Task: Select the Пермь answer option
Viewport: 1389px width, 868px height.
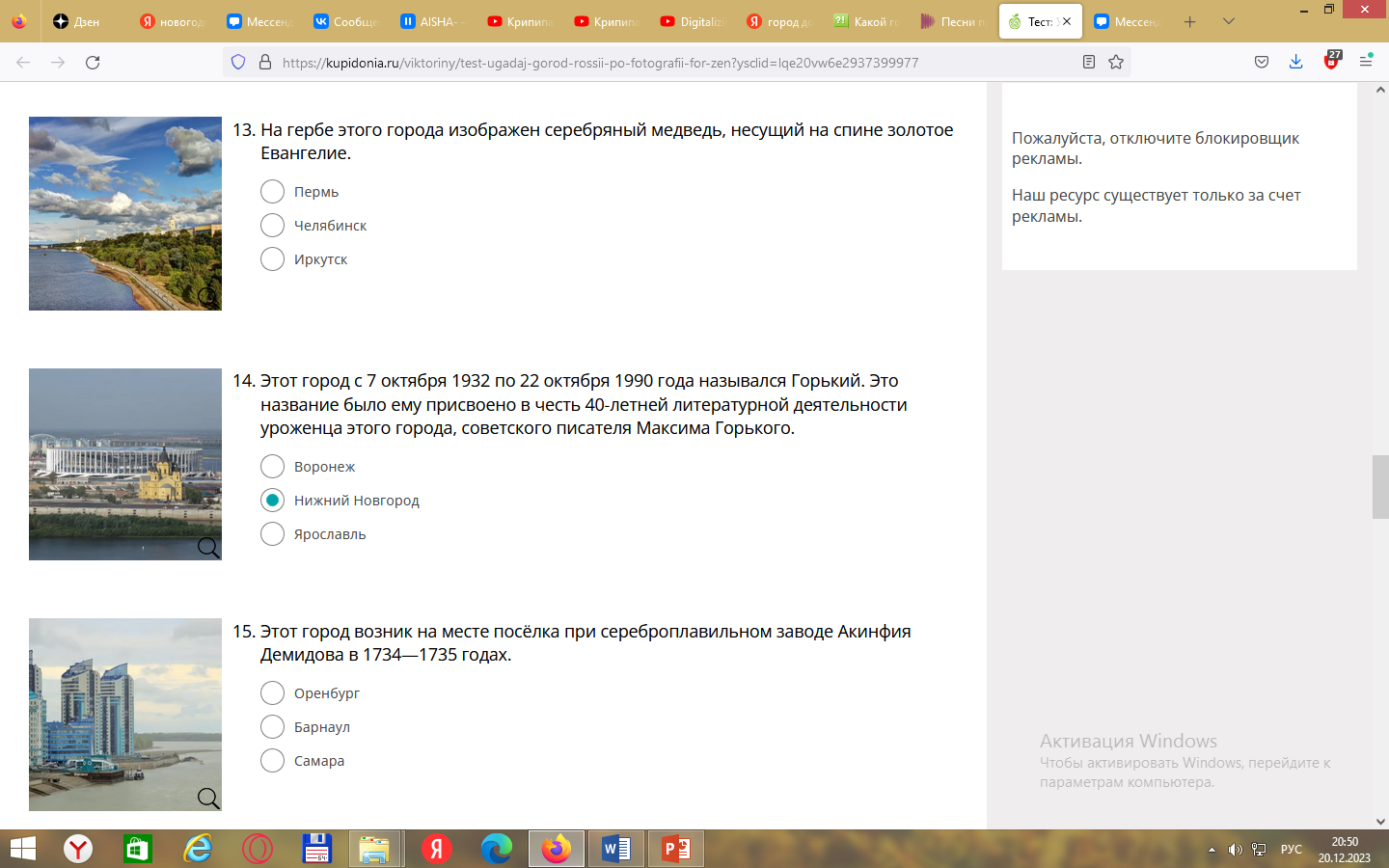Action: coord(273,192)
